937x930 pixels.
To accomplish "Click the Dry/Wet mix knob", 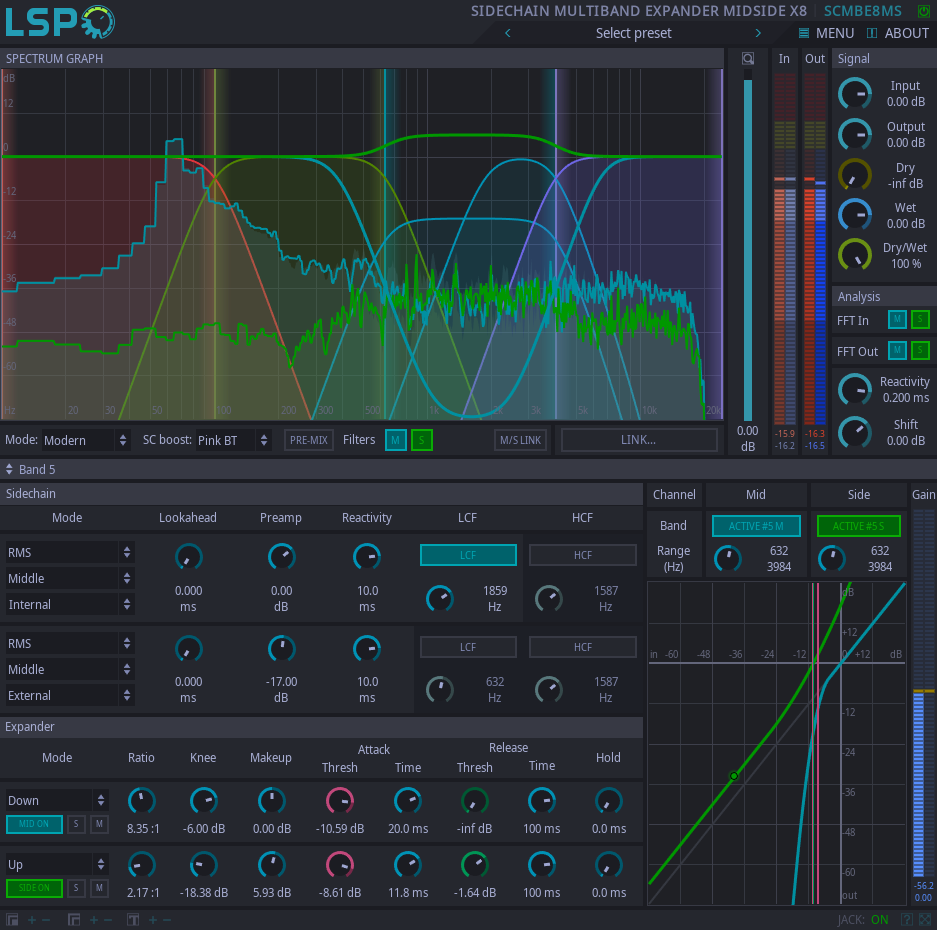I will 854,255.
